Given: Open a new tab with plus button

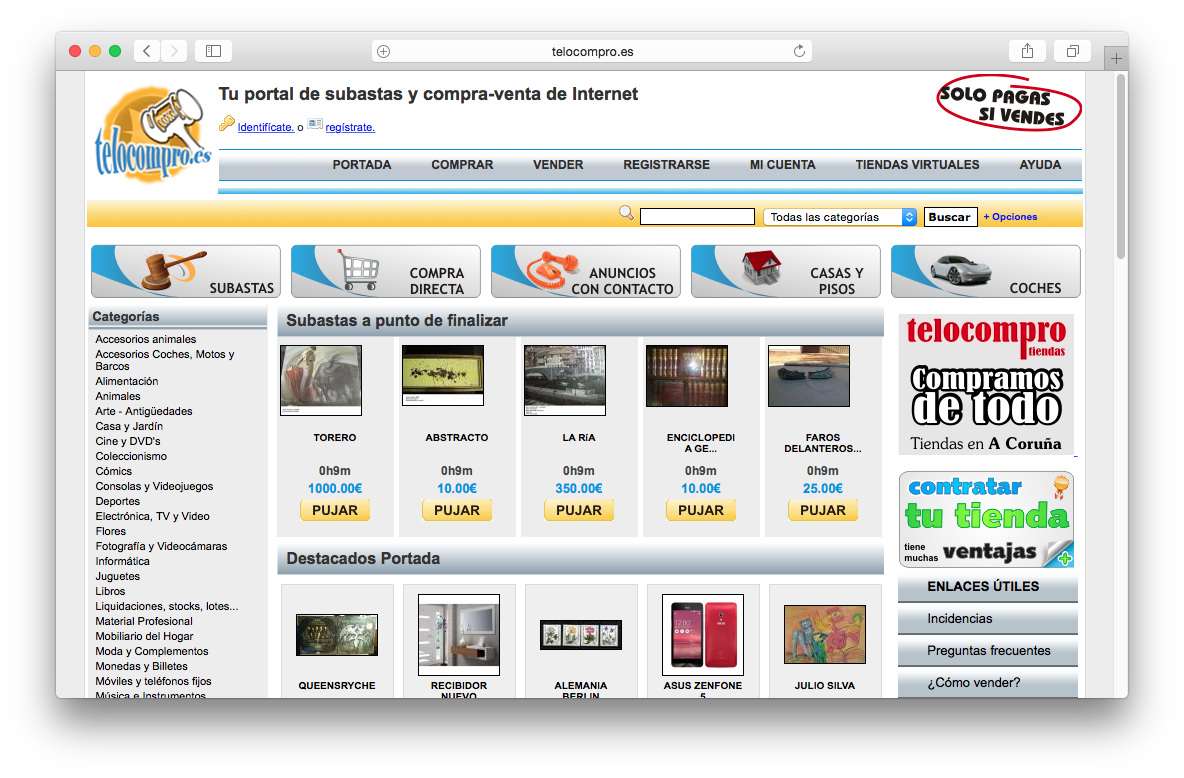Looking at the screenshot, I should (x=1116, y=57).
